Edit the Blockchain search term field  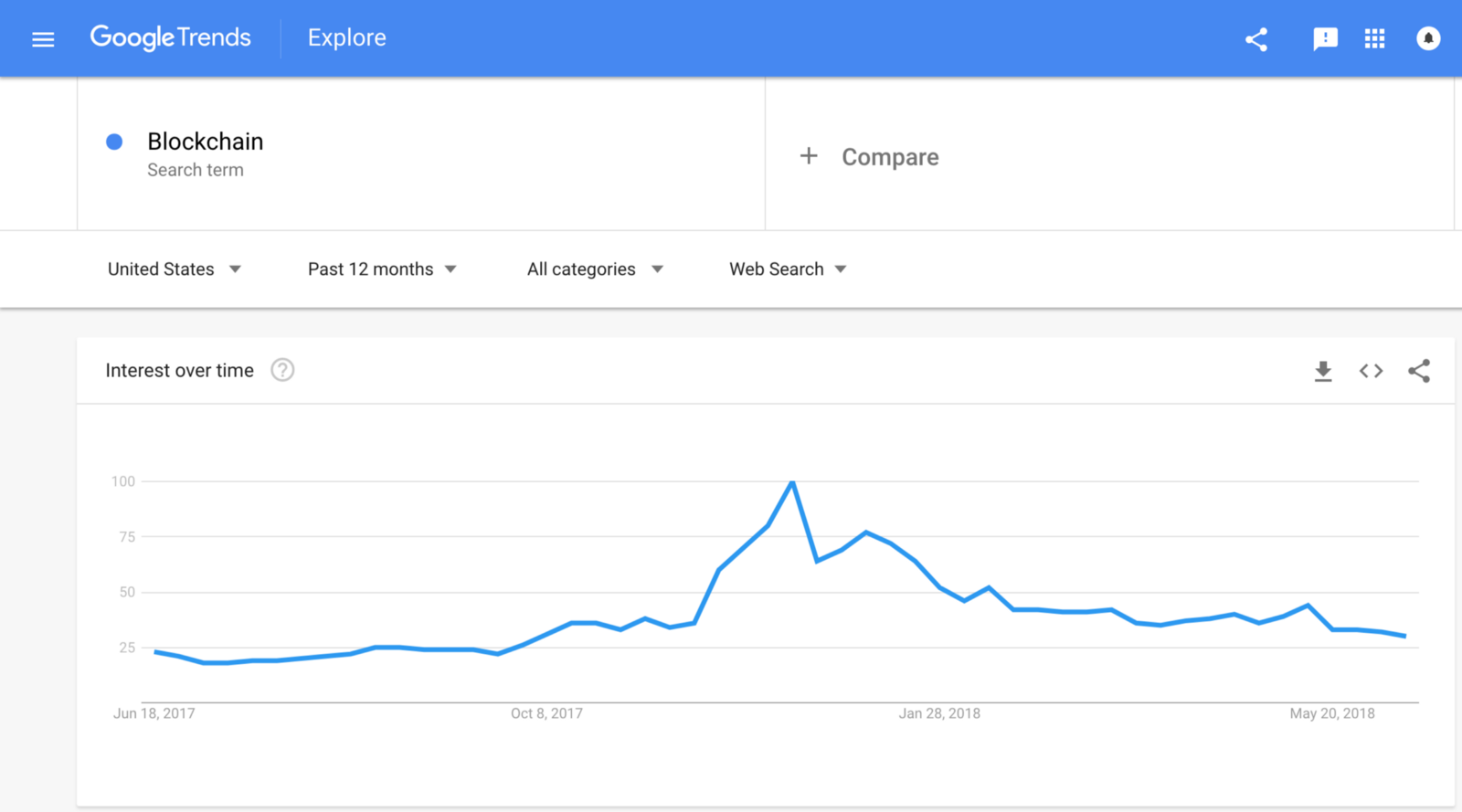206,142
